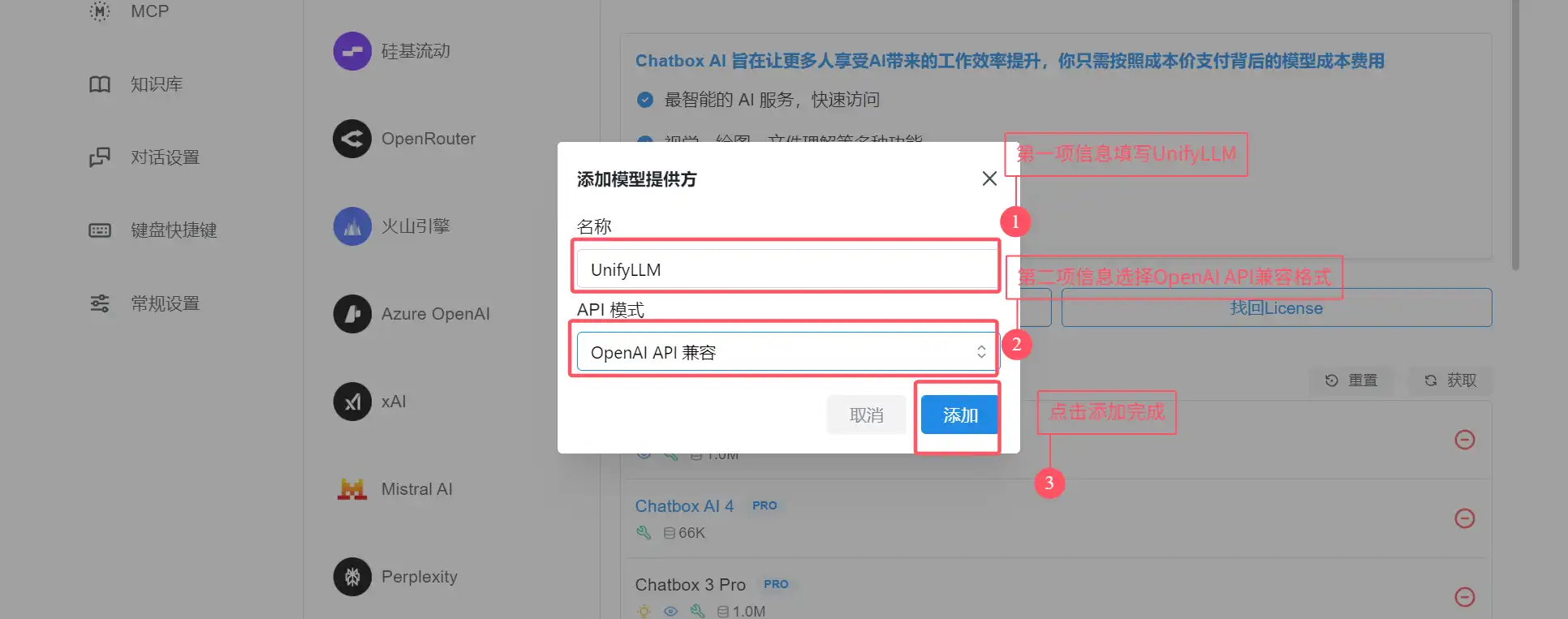This screenshot has height=619, width=1568.
Task: Choose 火山引擎 in the provider list
Action: pos(416,226)
